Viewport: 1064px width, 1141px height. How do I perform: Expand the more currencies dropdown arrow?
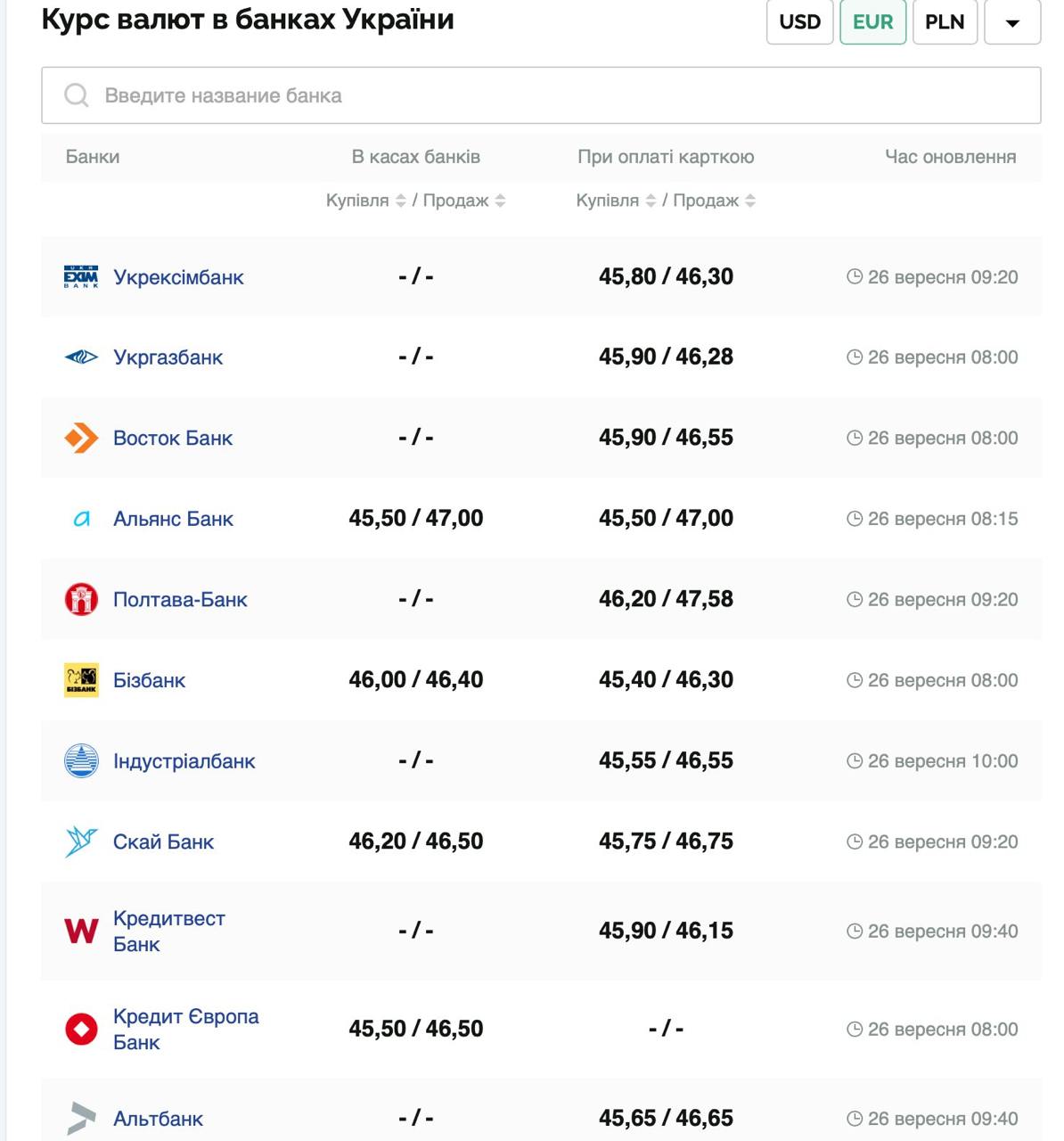1012,22
